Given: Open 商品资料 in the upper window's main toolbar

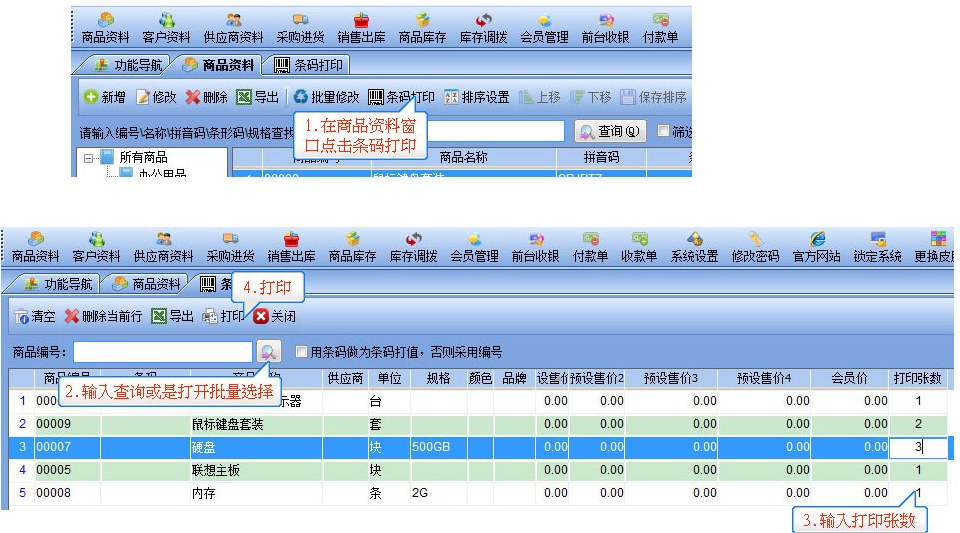Looking at the screenshot, I should [x=105, y=29].
